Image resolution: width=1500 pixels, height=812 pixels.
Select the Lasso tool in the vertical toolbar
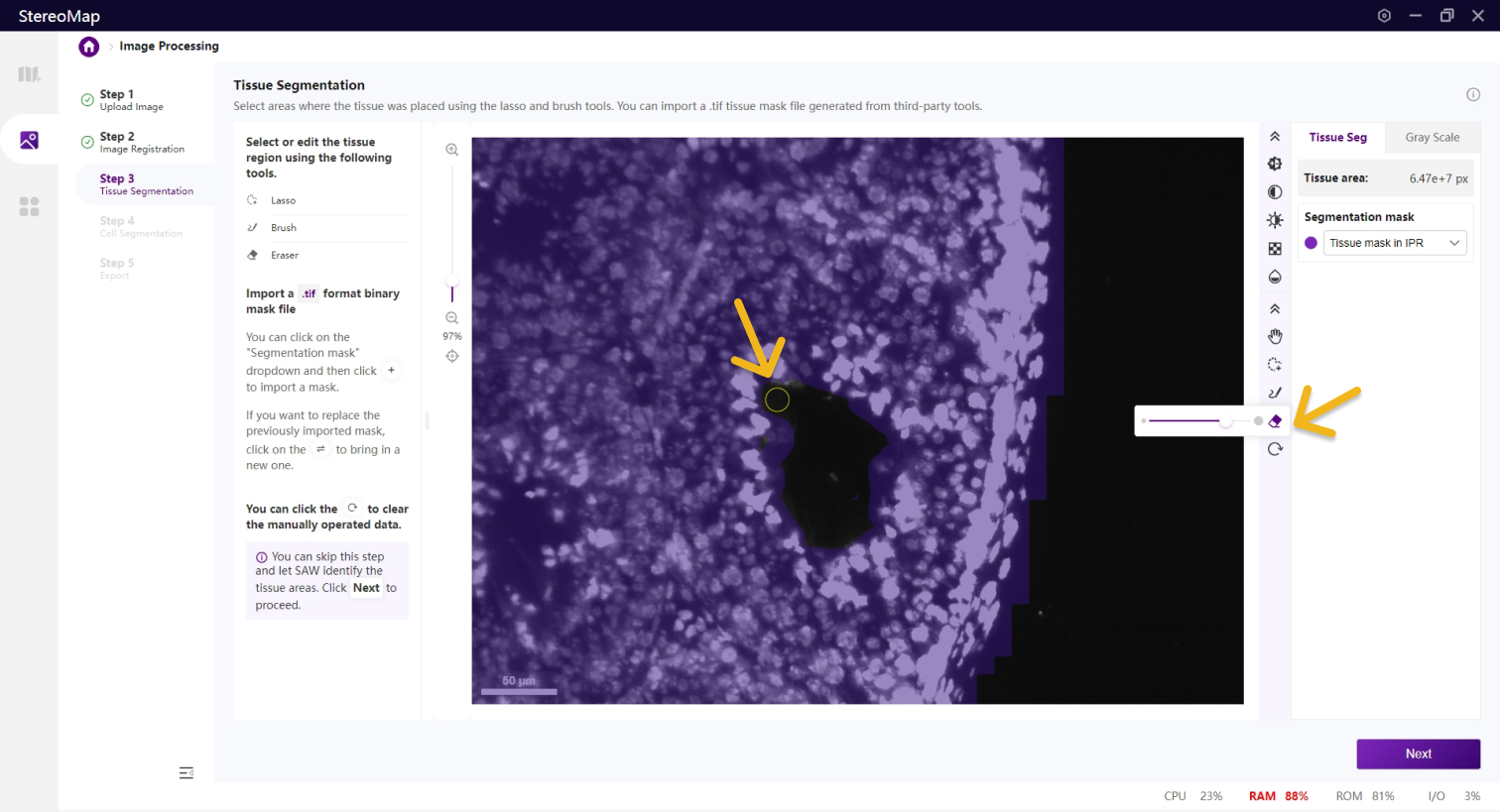pyautogui.click(x=1275, y=365)
